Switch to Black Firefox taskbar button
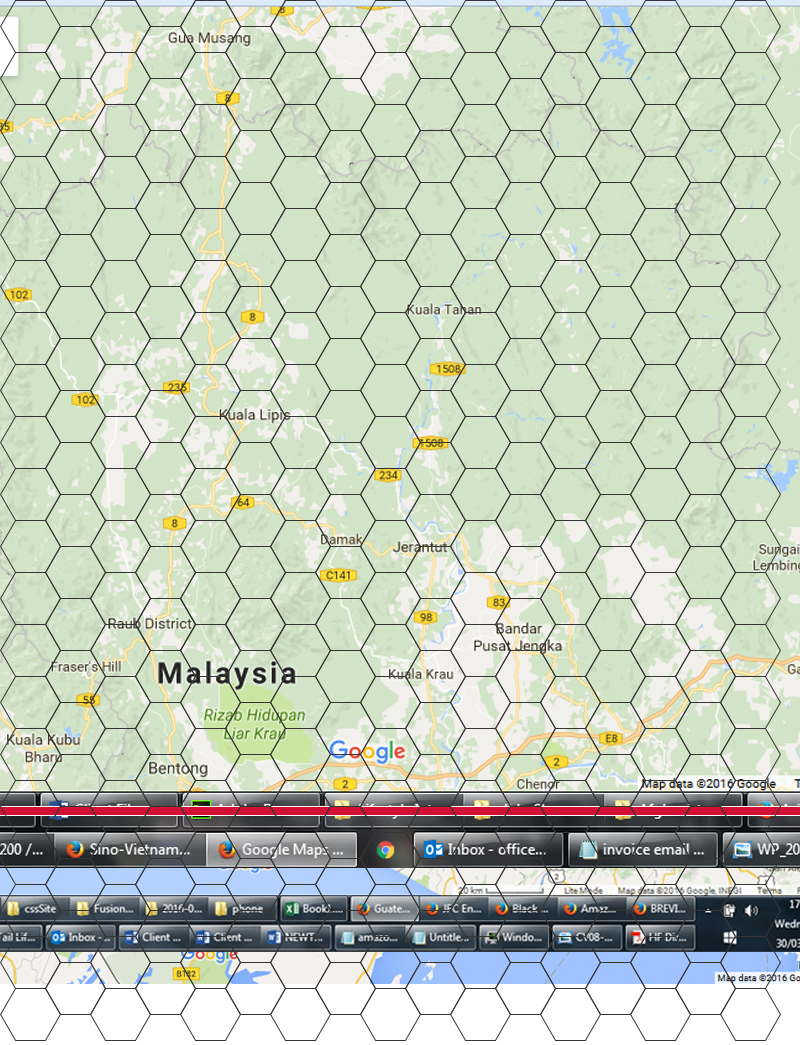Image resolution: width=800 pixels, height=1045 pixels. tap(524, 908)
